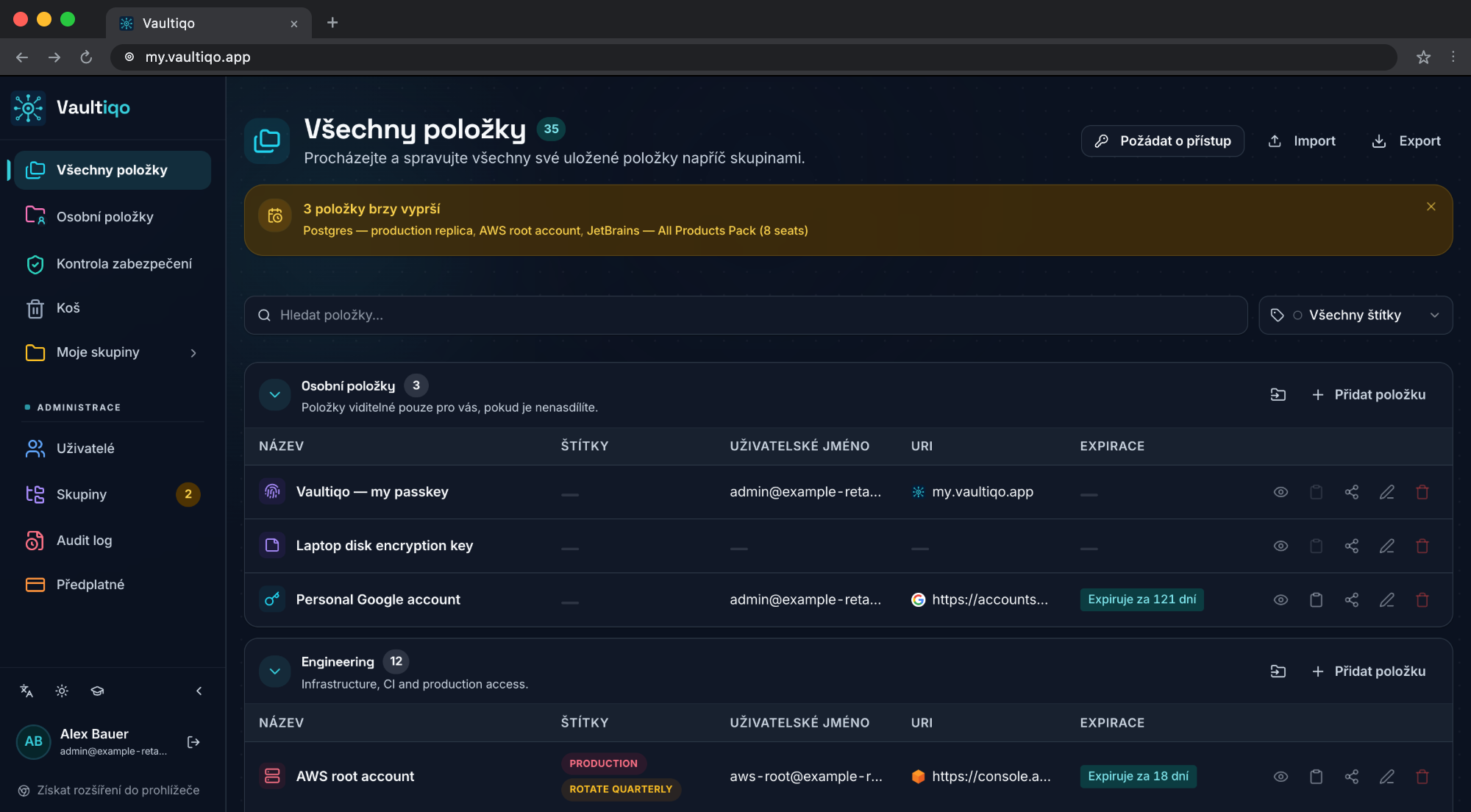This screenshot has width=1471, height=812.
Task: Dismiss the expiring items warning banner
Action: (x=1431, y=207)
